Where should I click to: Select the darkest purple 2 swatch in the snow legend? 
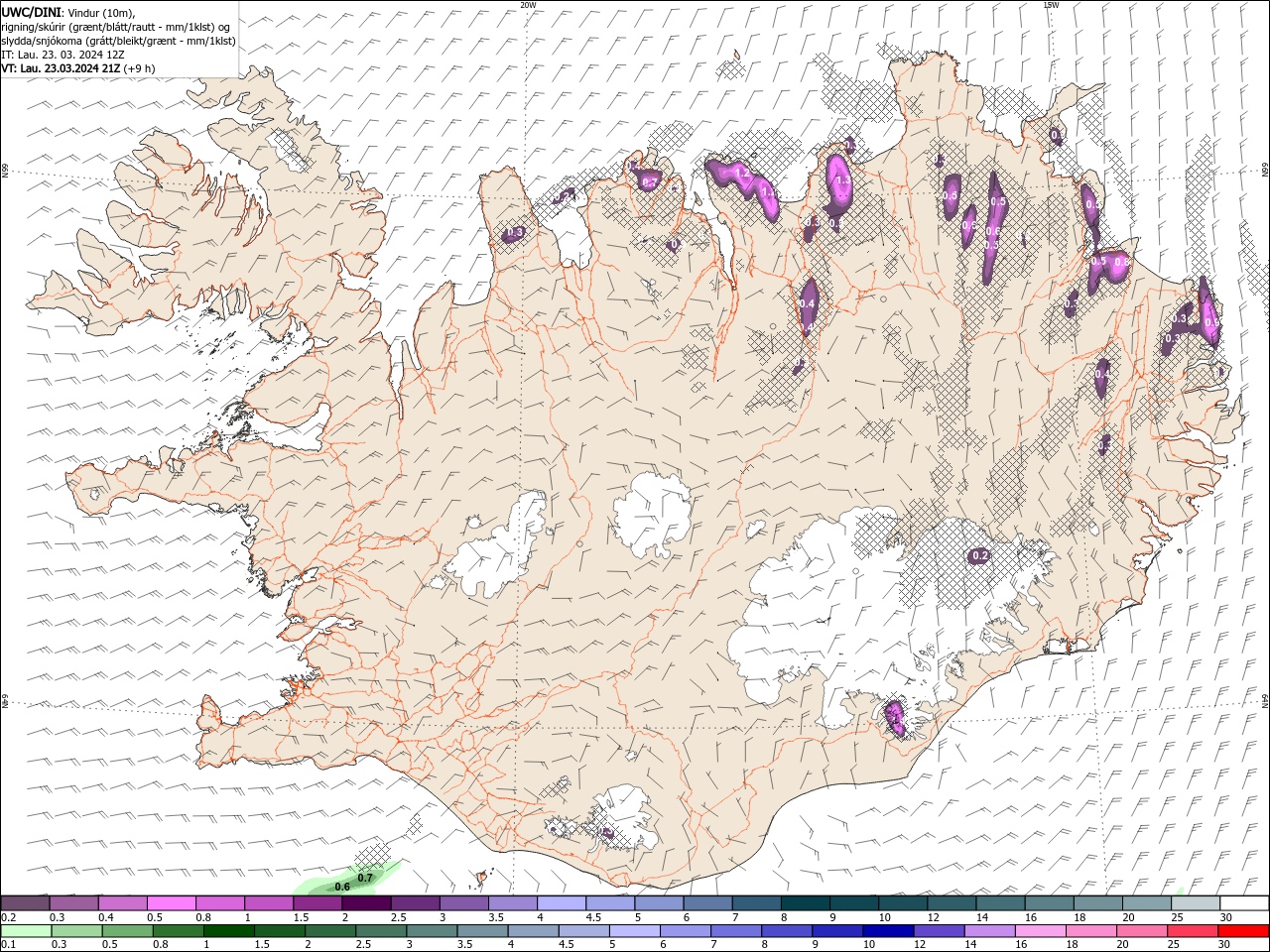click(x=366, y=903)
